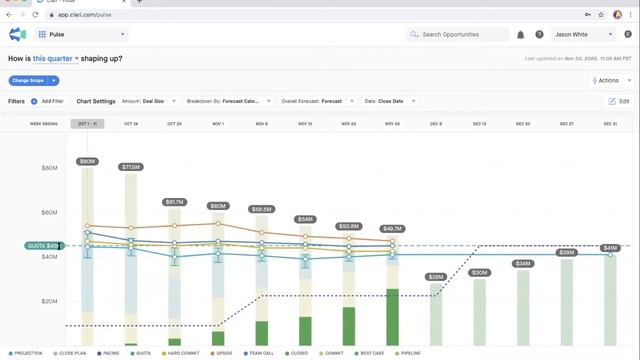The height and width of the screenshot is (360, 640).
Task: Click the hatched projected bar labeled $28M
Action: (x=436, y=315)
